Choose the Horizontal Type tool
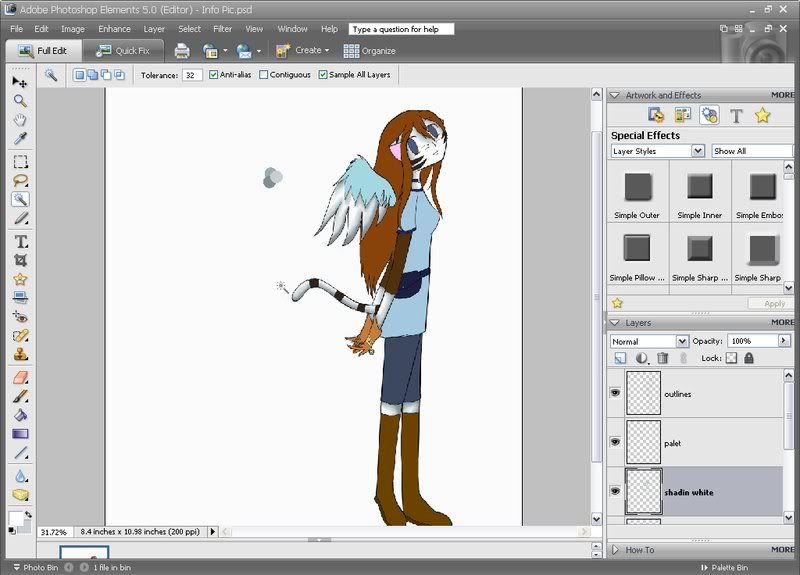This screenshot has height=575, width=800. point(20,241)
